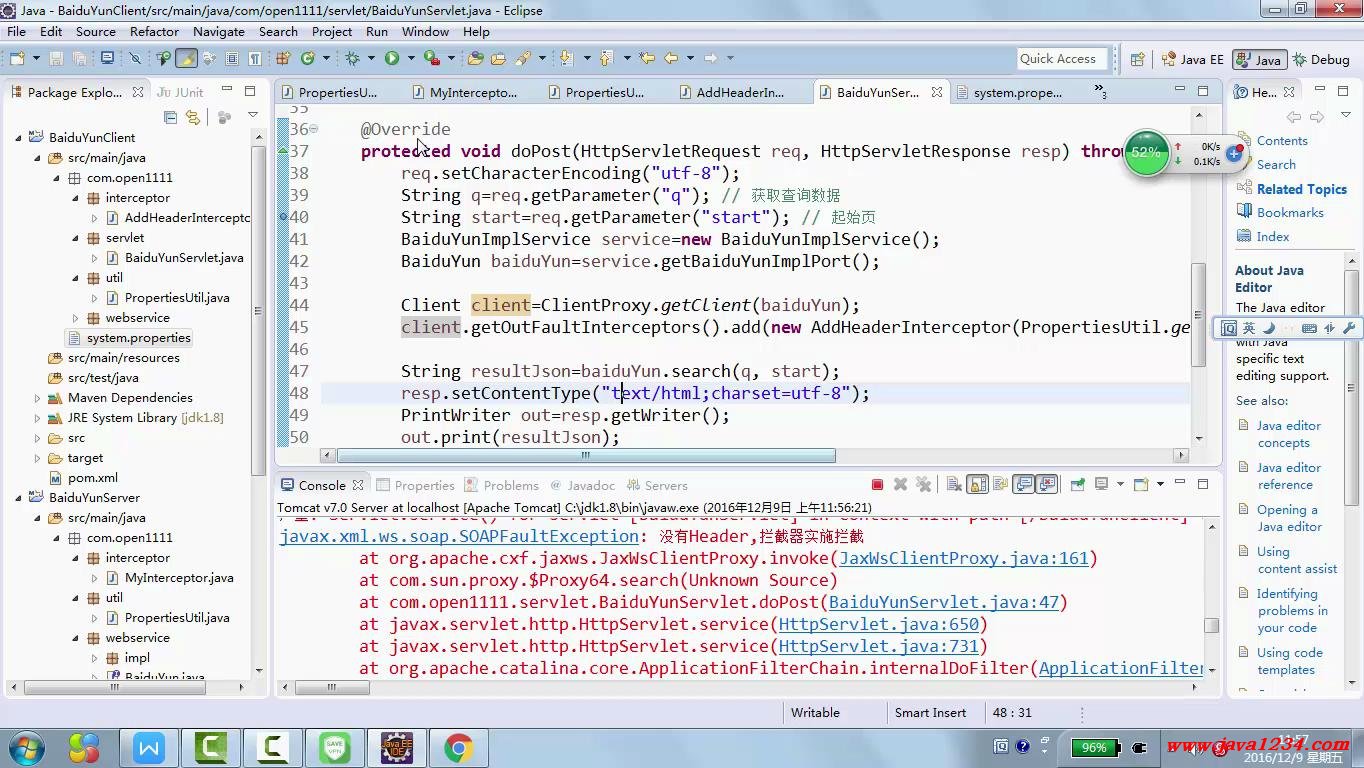Click the Last Edit Location icon
1364x768 pixels.
click(646, 59)
